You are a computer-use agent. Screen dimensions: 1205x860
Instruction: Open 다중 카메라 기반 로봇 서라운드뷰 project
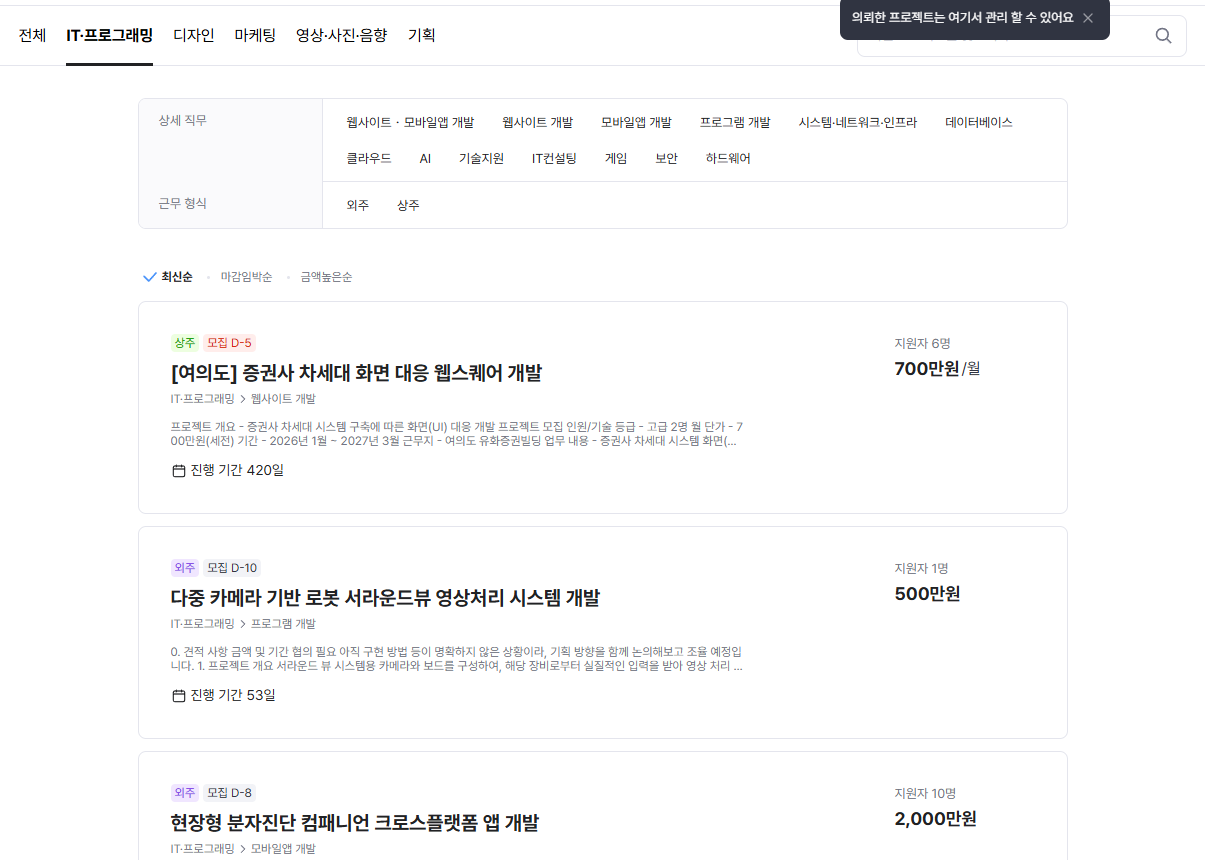pos(385,598)
